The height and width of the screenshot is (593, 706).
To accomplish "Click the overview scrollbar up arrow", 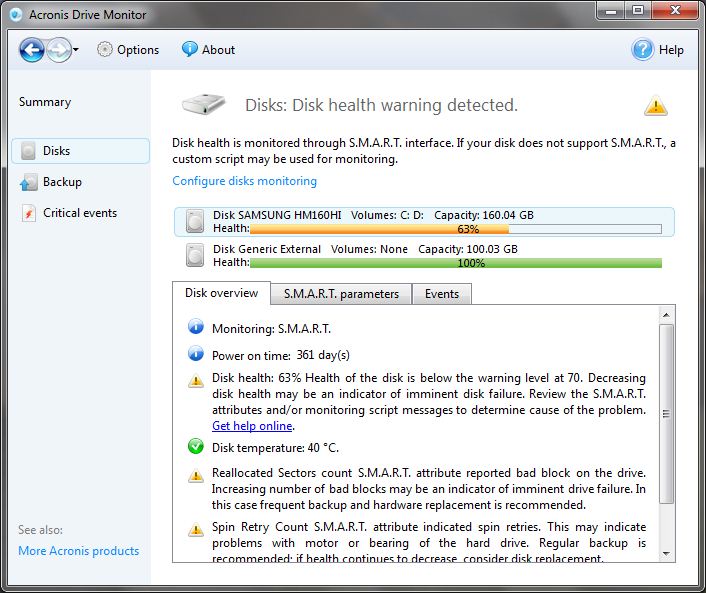I will click(x=666, y=315).
